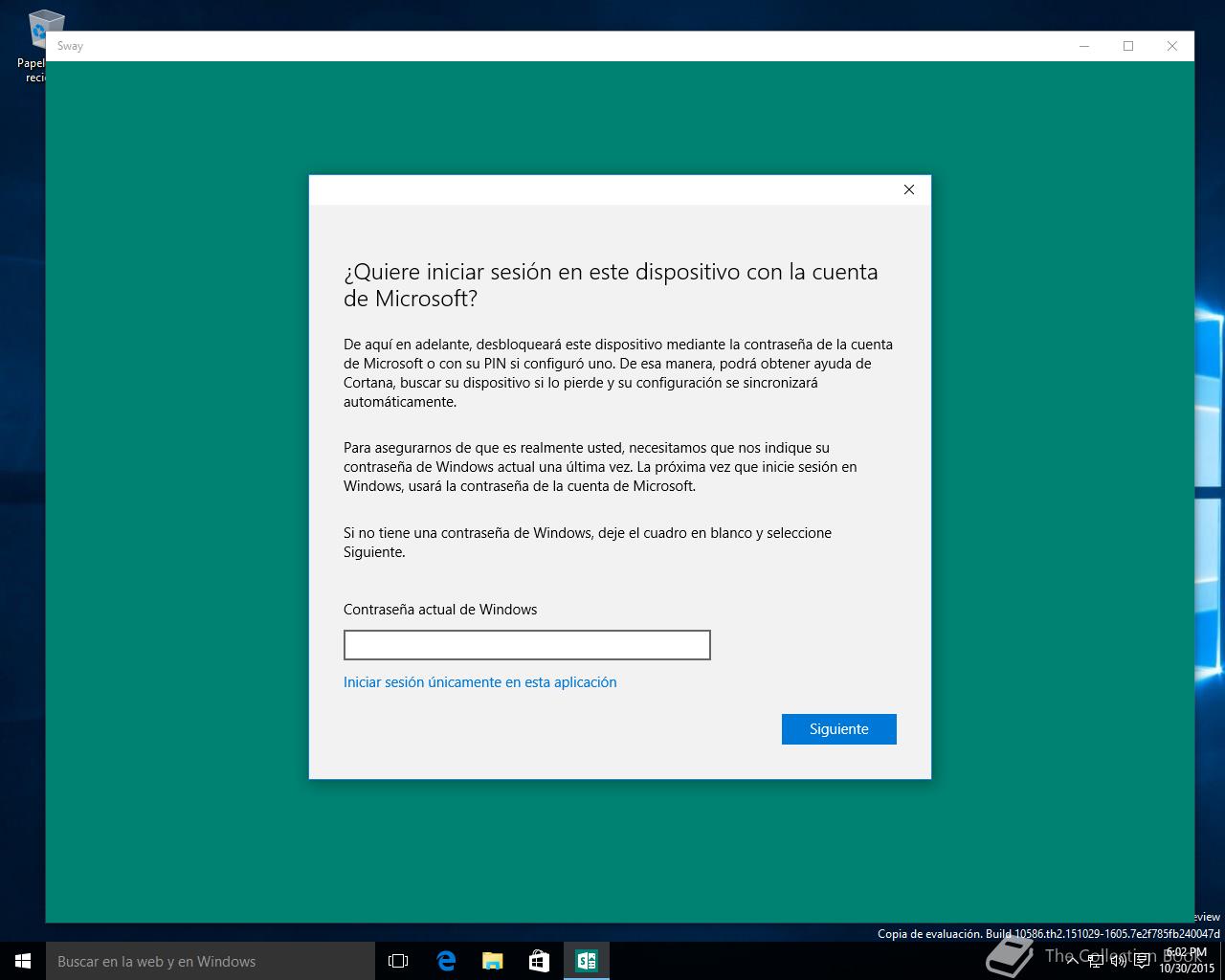Click the clock showing 6:02 PM
Screen dimensions: 1225x980
pyautogui.click(x=1187, y=961)
